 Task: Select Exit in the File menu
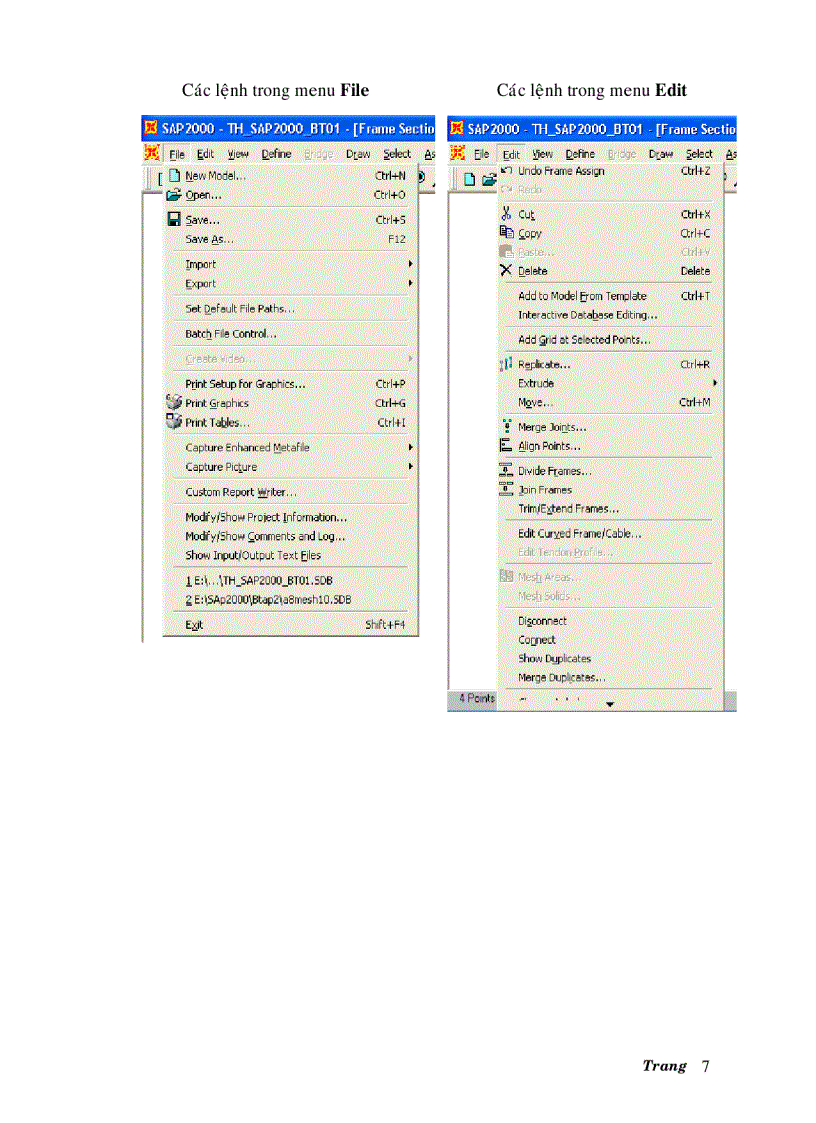point(194,625)
